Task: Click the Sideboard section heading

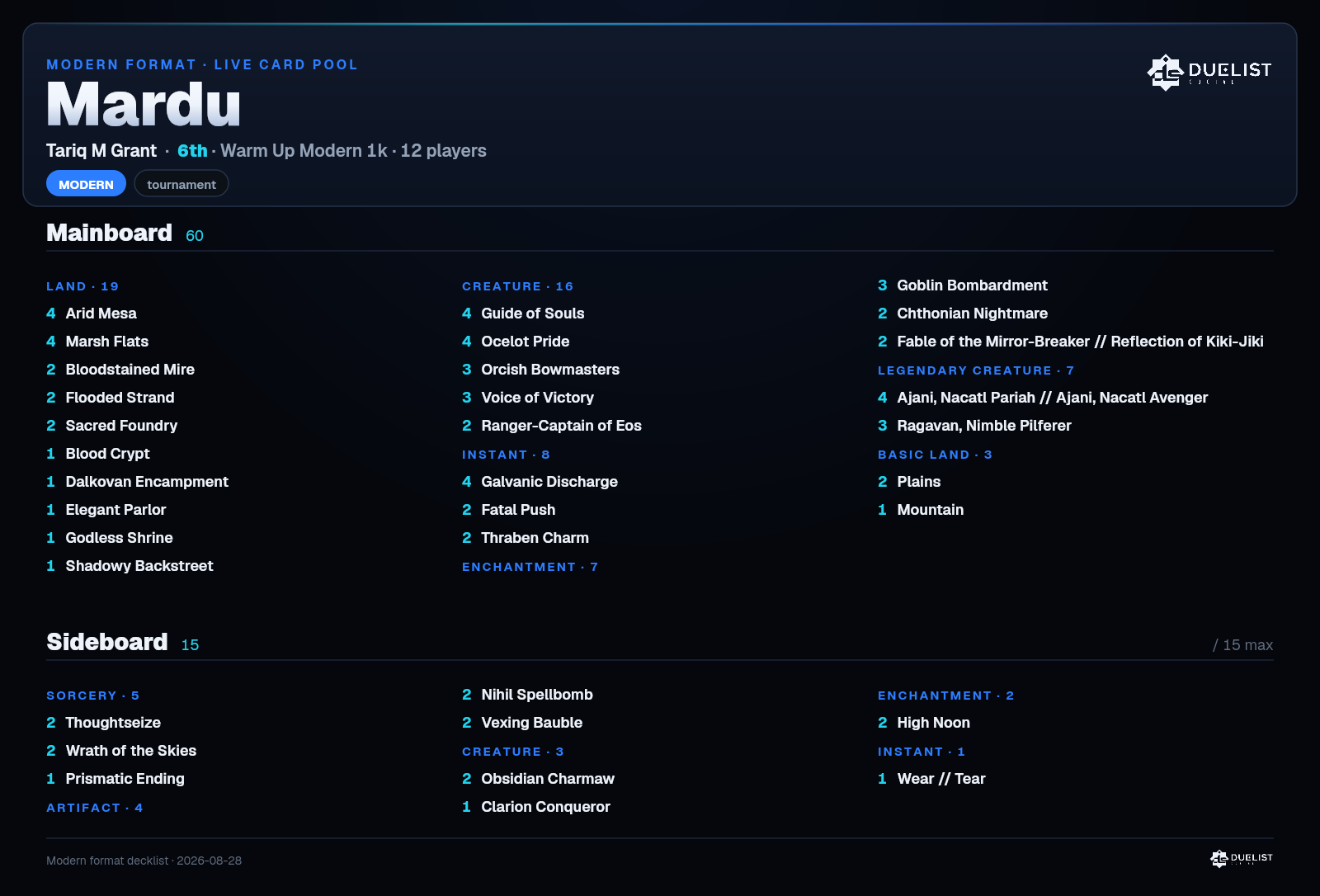Action: pyautogui.click(x=107, y=642)
